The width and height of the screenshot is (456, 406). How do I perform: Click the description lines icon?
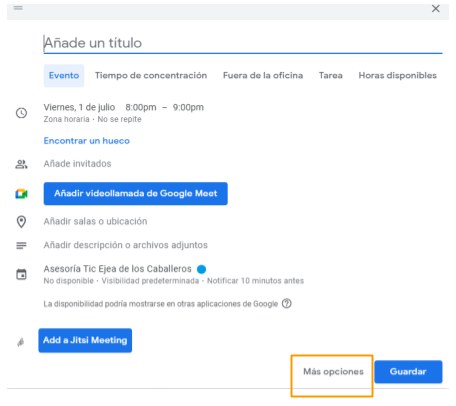[21, 246]
